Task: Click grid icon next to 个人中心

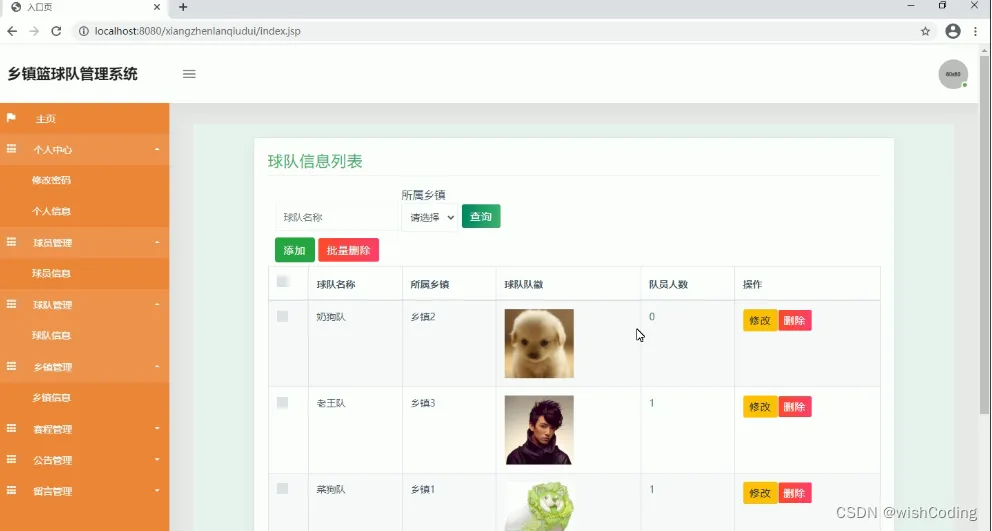Action: 11,149
